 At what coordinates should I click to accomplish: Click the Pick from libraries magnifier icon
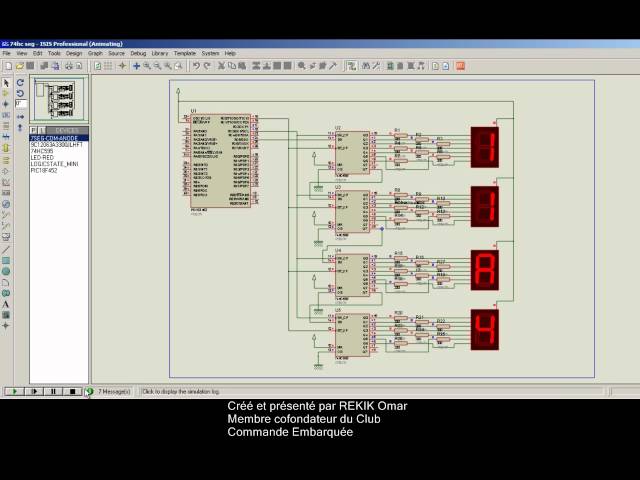tap(302, 66)
